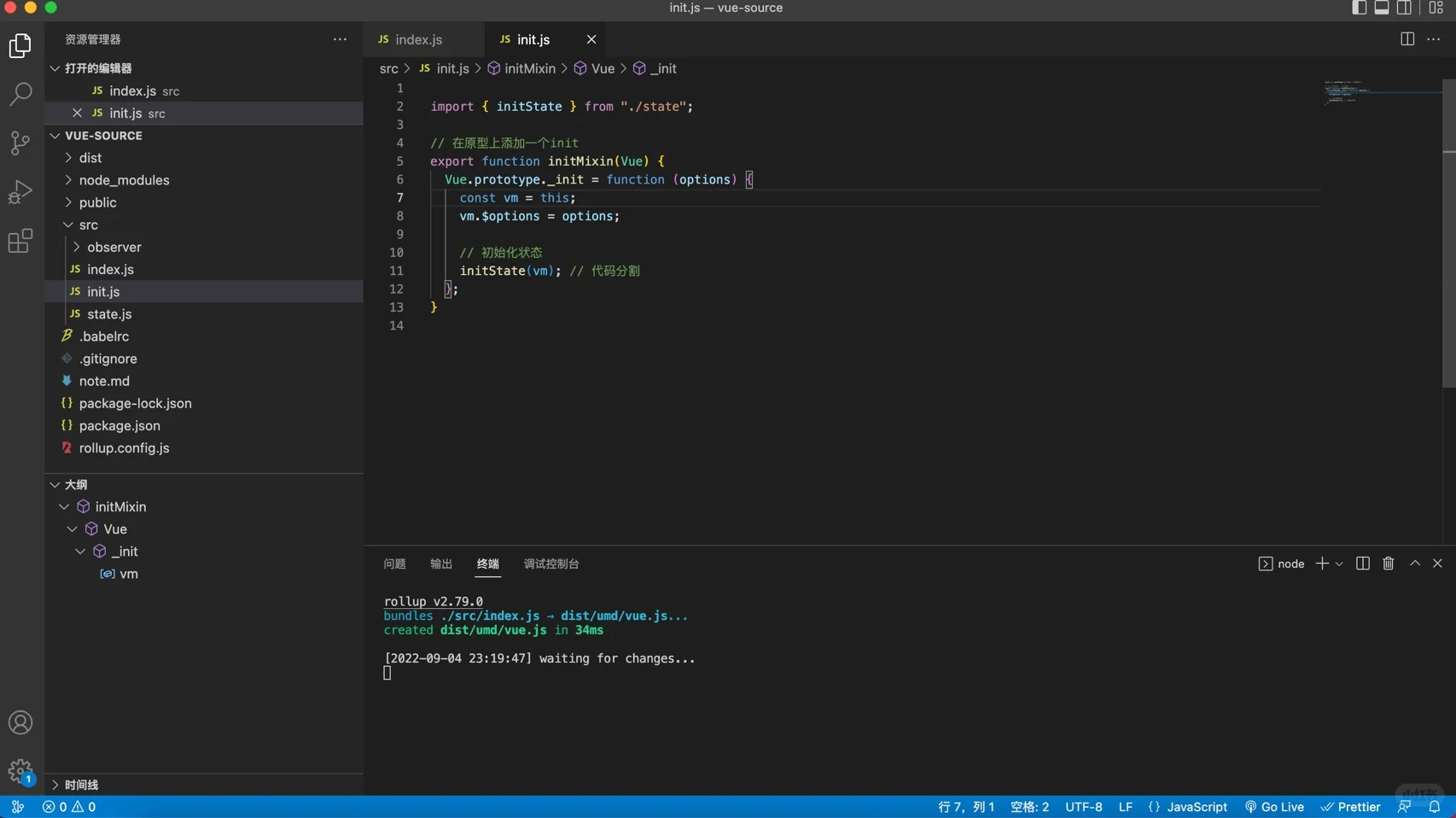This screenshot has width=1456, height=818.
Task: Change language mode from JavaScript
Action: coord(1197,807)
